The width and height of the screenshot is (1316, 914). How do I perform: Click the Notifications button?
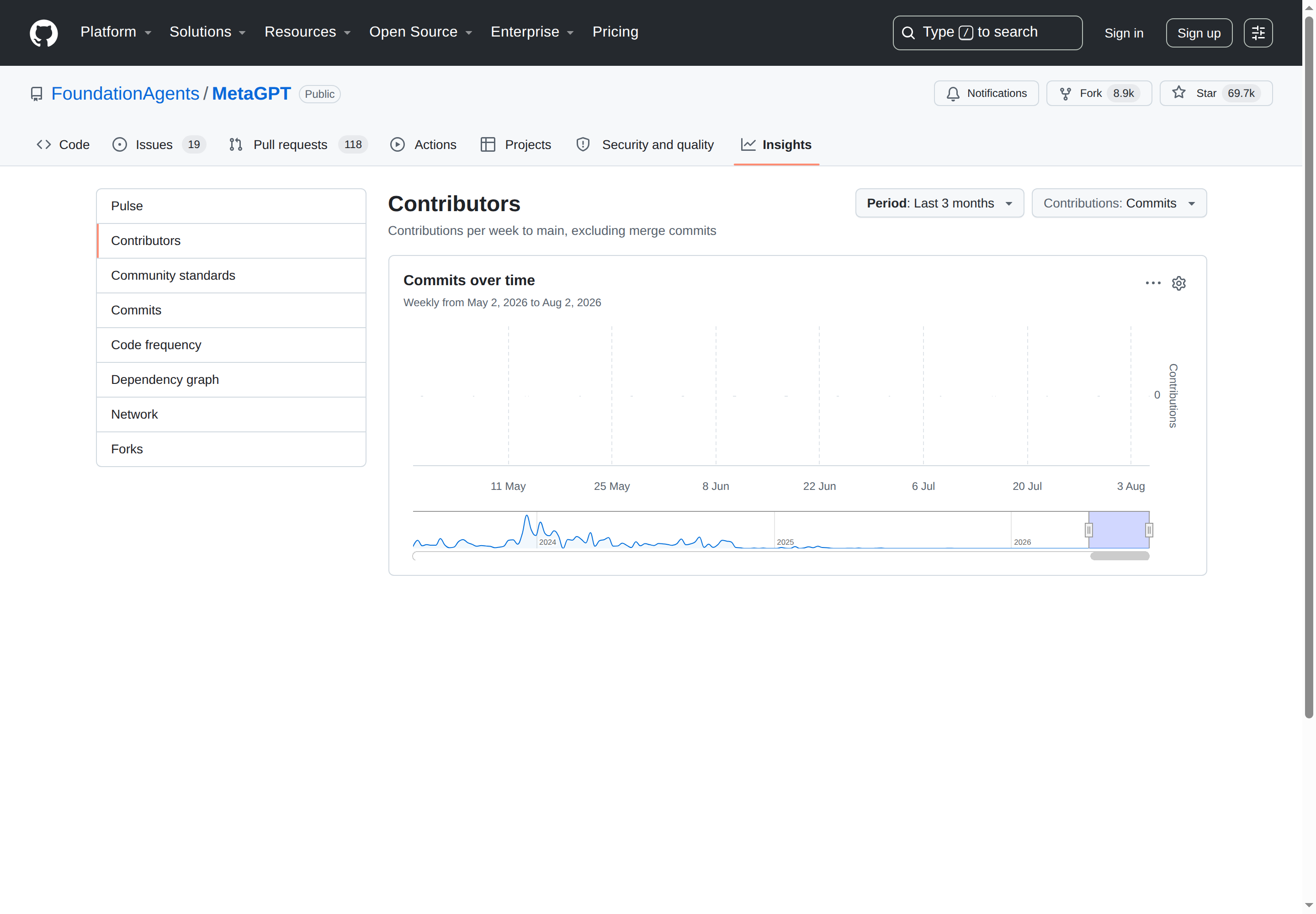pos(986,93)
